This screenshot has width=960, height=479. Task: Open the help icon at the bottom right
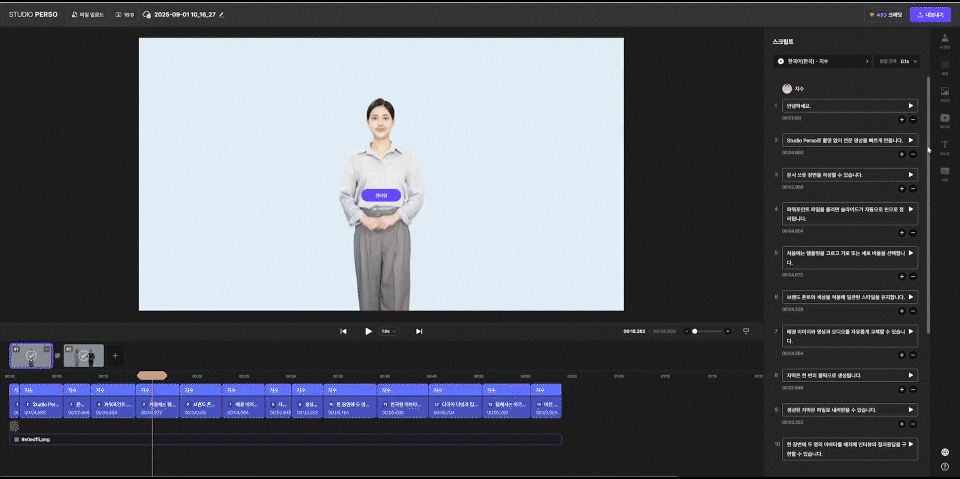click(x=945, y=466)
